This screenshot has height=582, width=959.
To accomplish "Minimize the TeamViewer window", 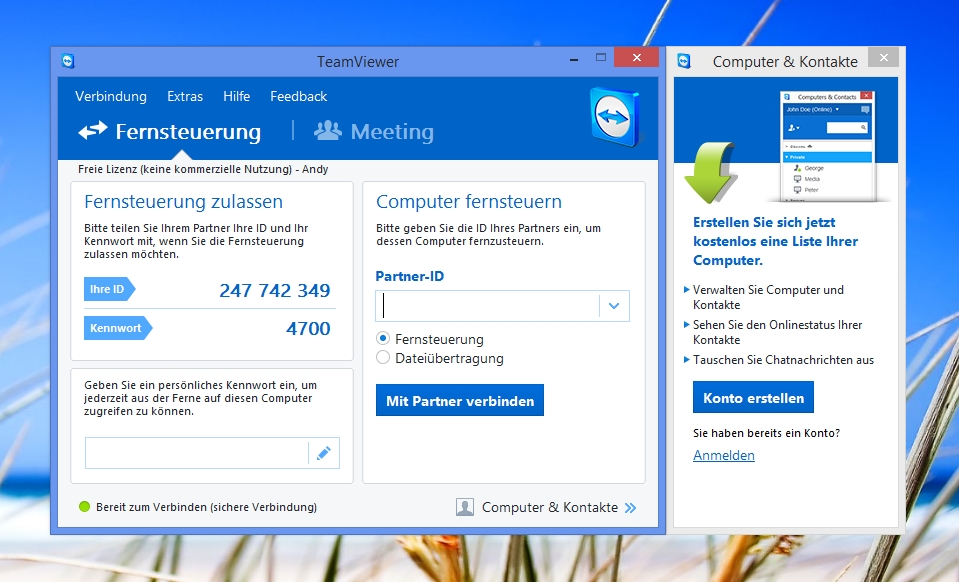I will coord(574,59).
